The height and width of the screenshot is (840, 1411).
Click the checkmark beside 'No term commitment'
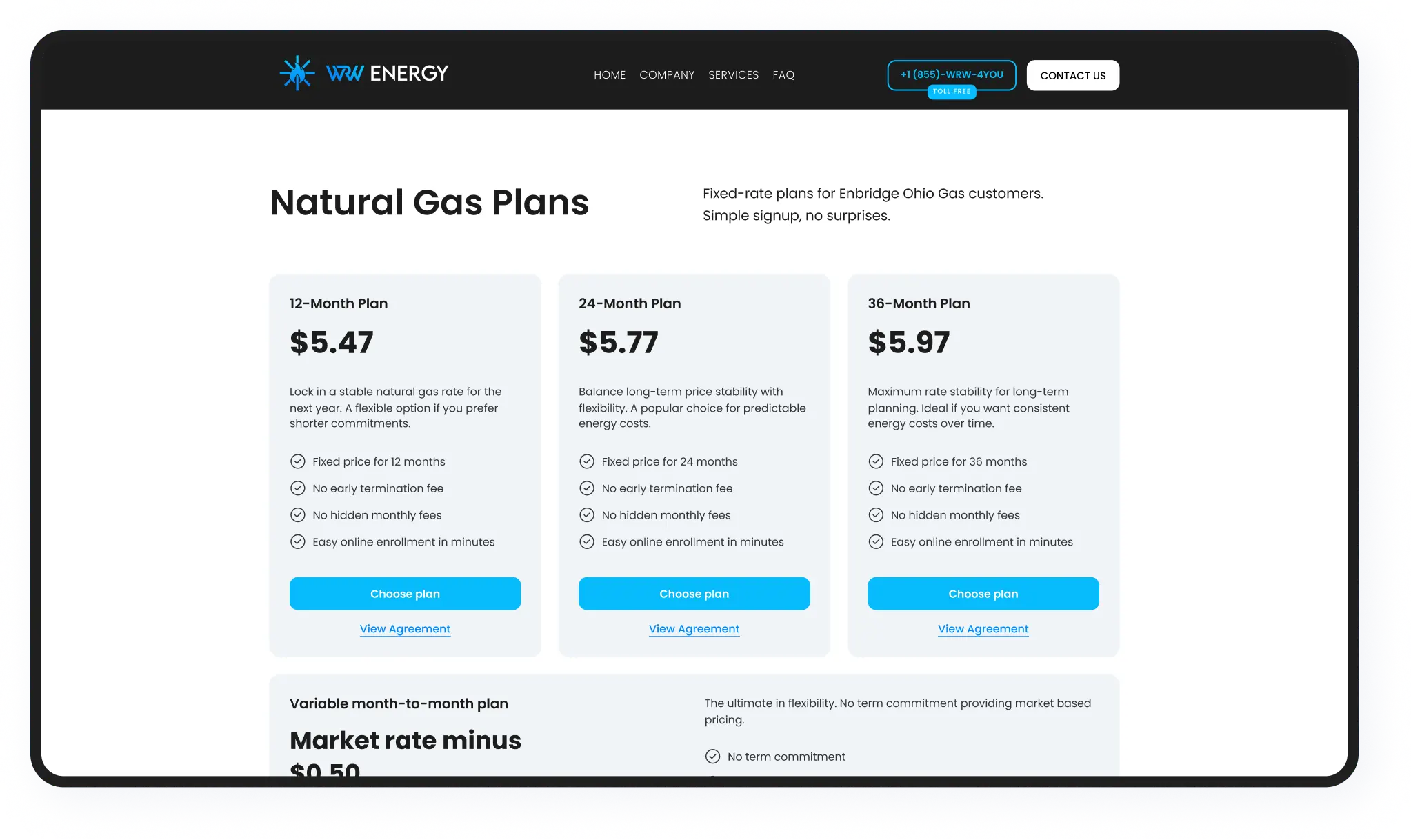(712, 756)
